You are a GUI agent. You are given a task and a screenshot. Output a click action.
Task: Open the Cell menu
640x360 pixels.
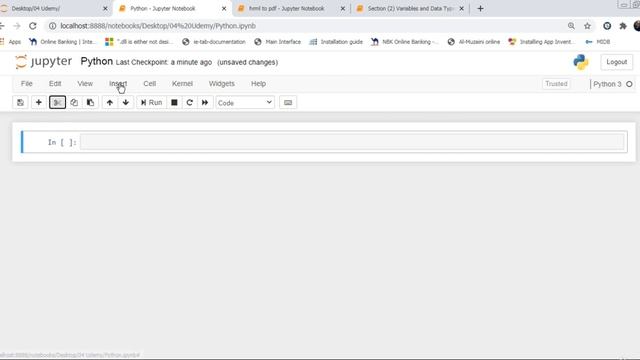coord(149,84)
